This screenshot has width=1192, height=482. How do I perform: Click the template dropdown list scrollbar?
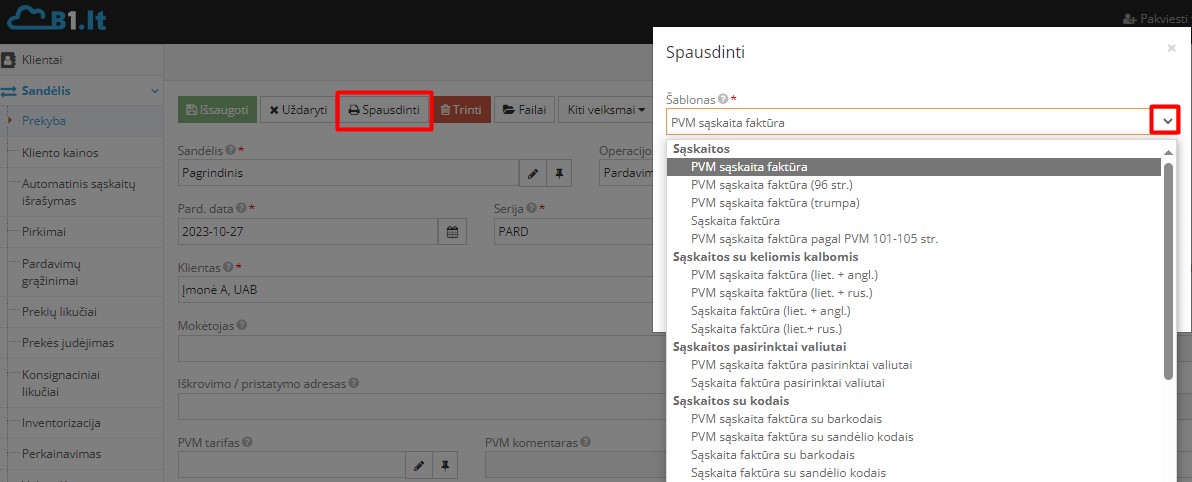click(x=1168, y=270)
